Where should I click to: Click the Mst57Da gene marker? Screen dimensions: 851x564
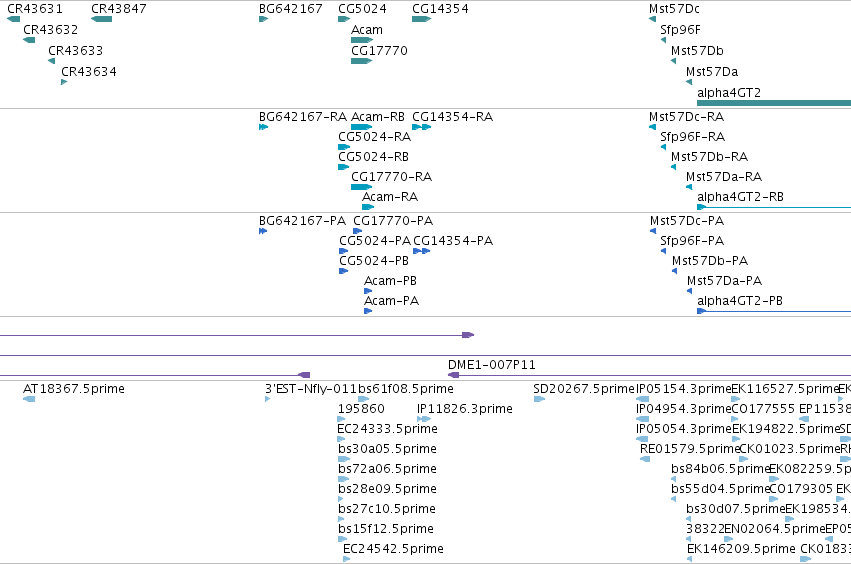pos(689,82)
